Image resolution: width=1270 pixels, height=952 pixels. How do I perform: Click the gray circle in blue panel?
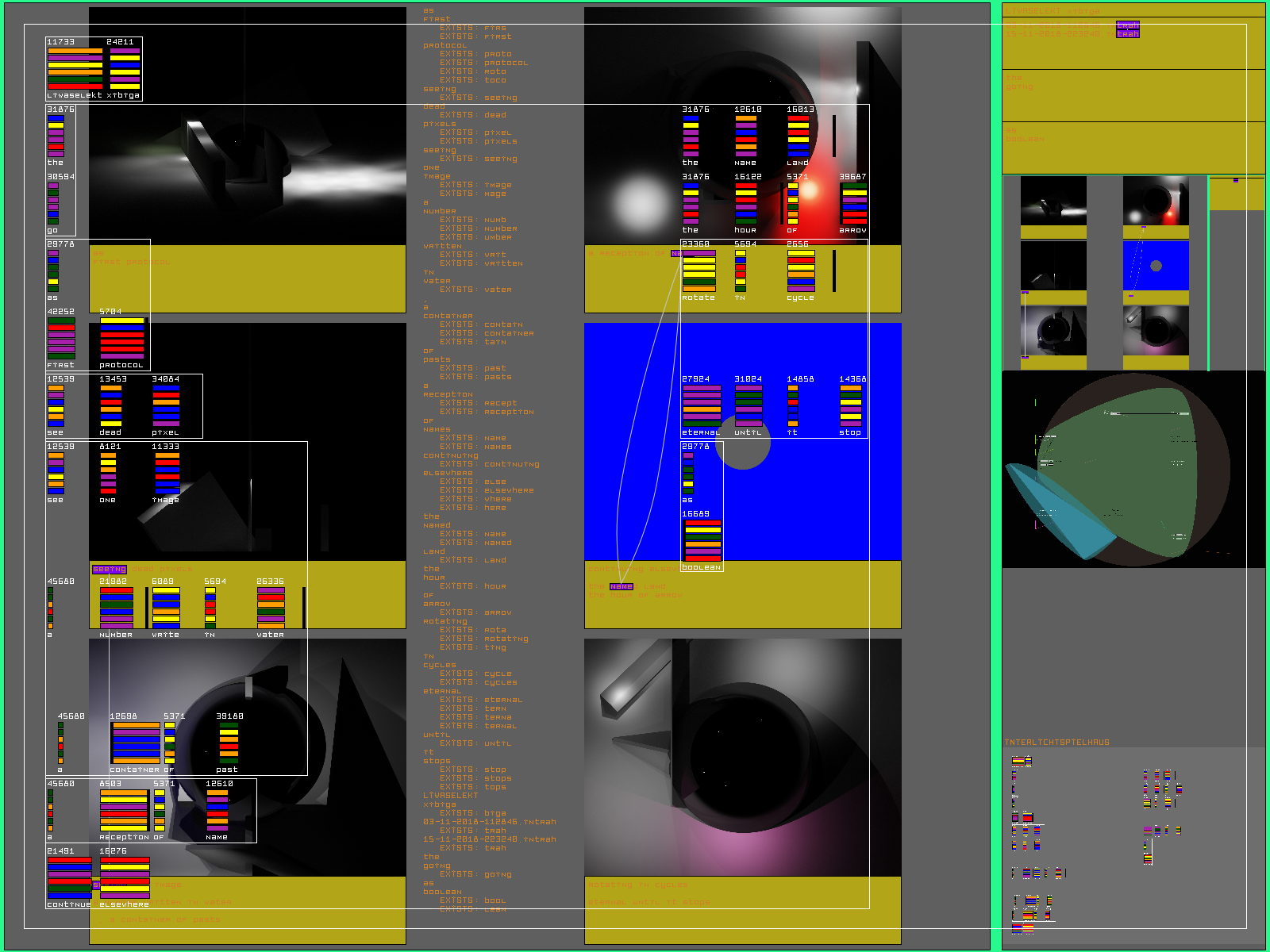(743, 443)
